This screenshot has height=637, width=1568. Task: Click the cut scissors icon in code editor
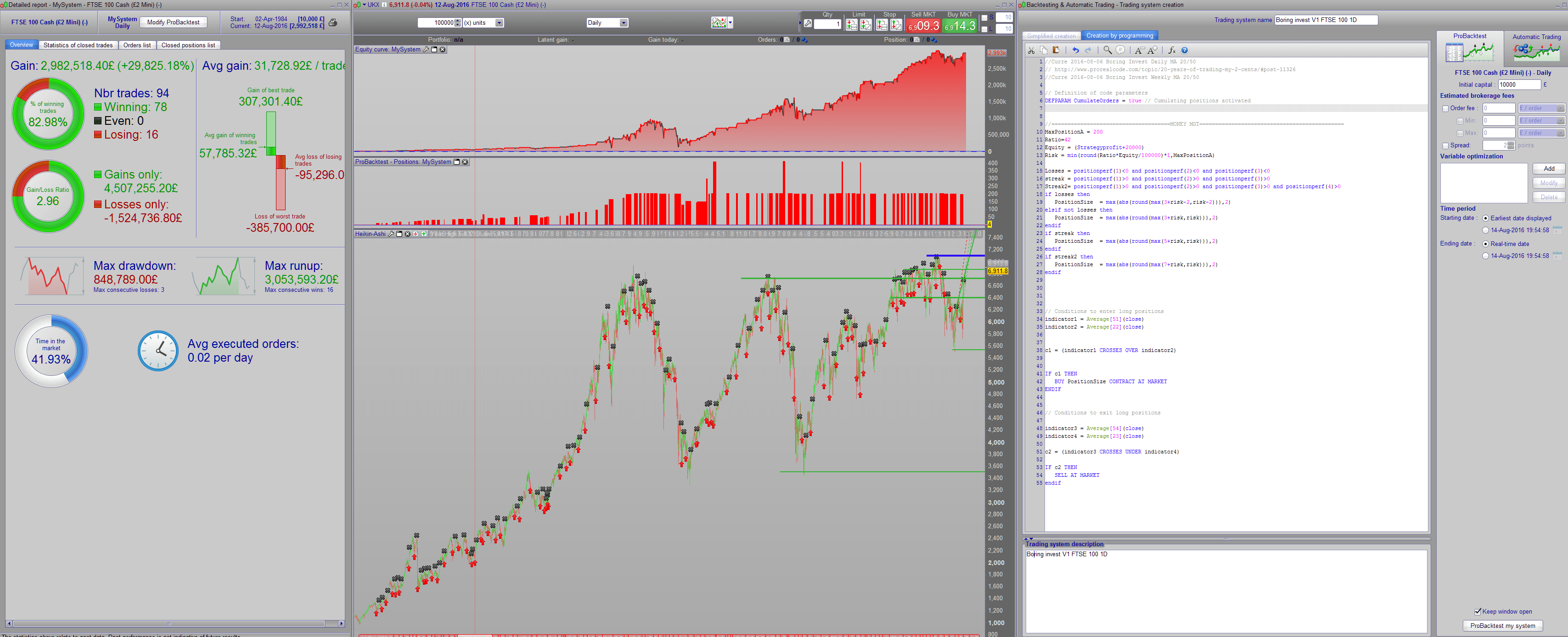coord(1031,50)
